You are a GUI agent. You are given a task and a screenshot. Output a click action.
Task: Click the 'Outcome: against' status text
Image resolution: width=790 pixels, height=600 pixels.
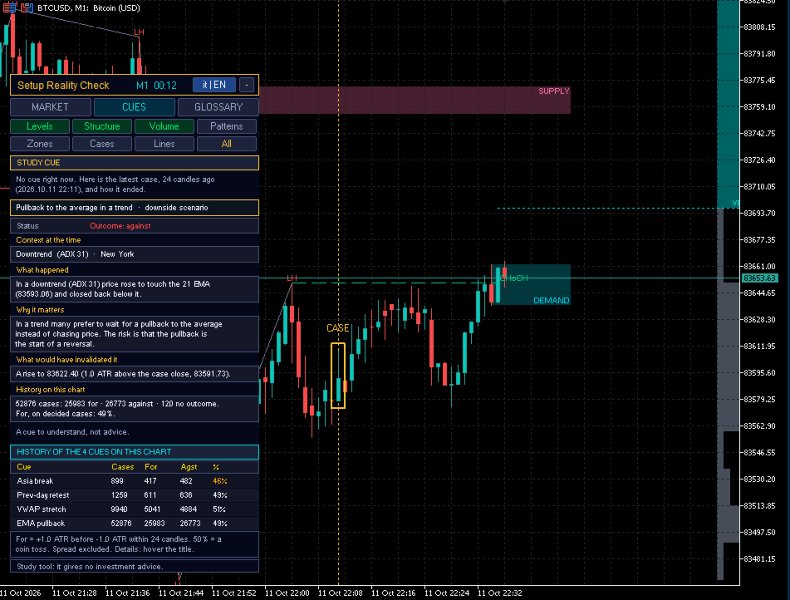coord(120,226)
